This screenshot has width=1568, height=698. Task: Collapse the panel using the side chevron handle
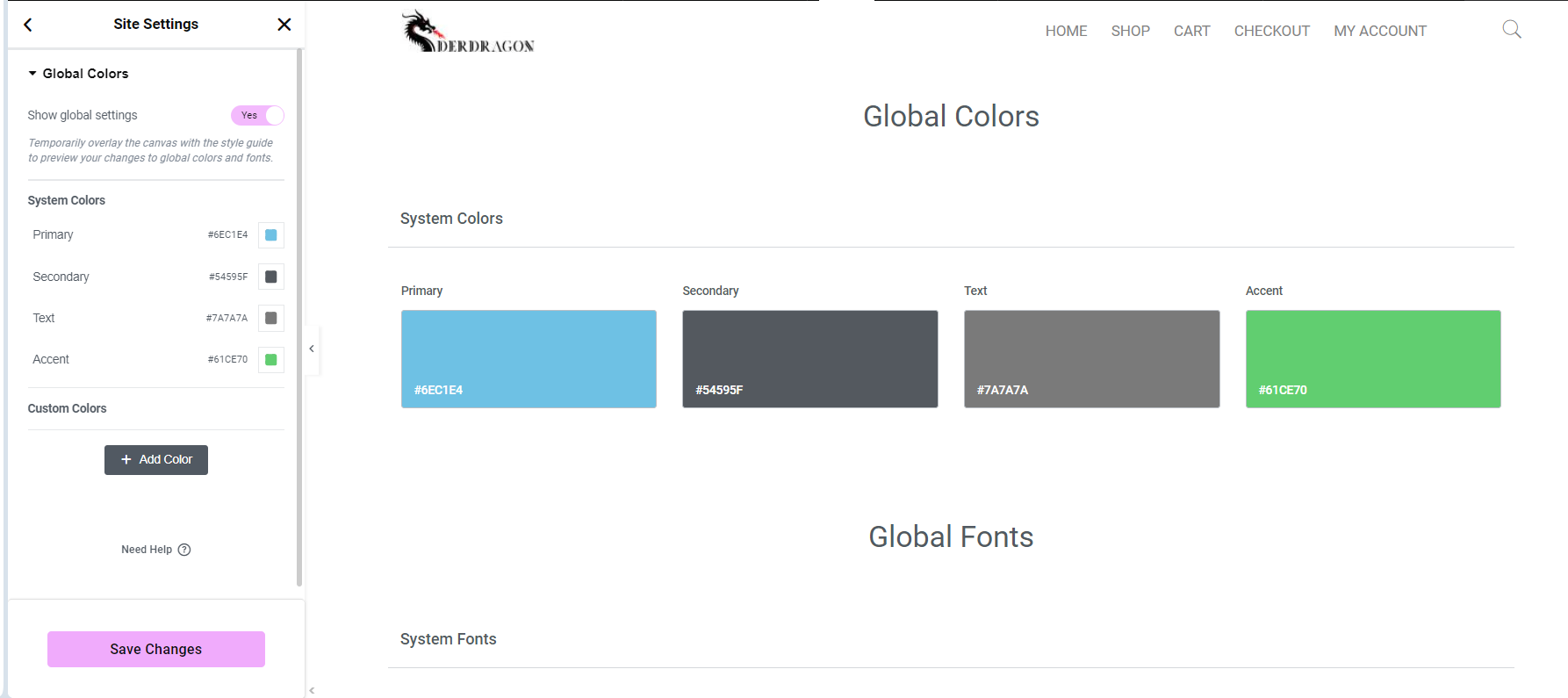point(312,349)
